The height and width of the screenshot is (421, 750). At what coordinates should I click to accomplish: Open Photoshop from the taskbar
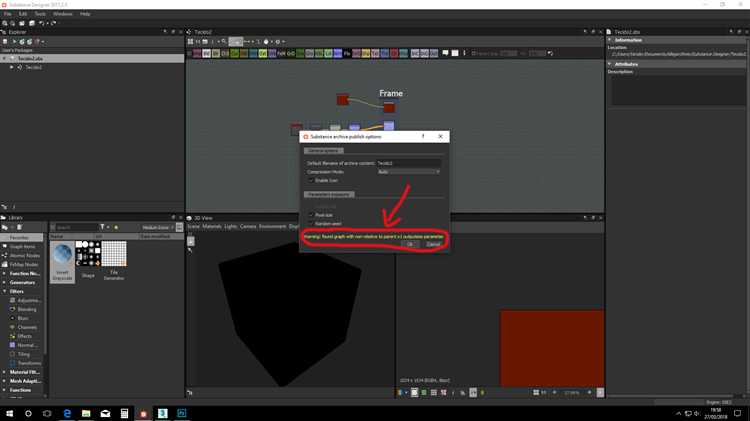tap(182, 413)
